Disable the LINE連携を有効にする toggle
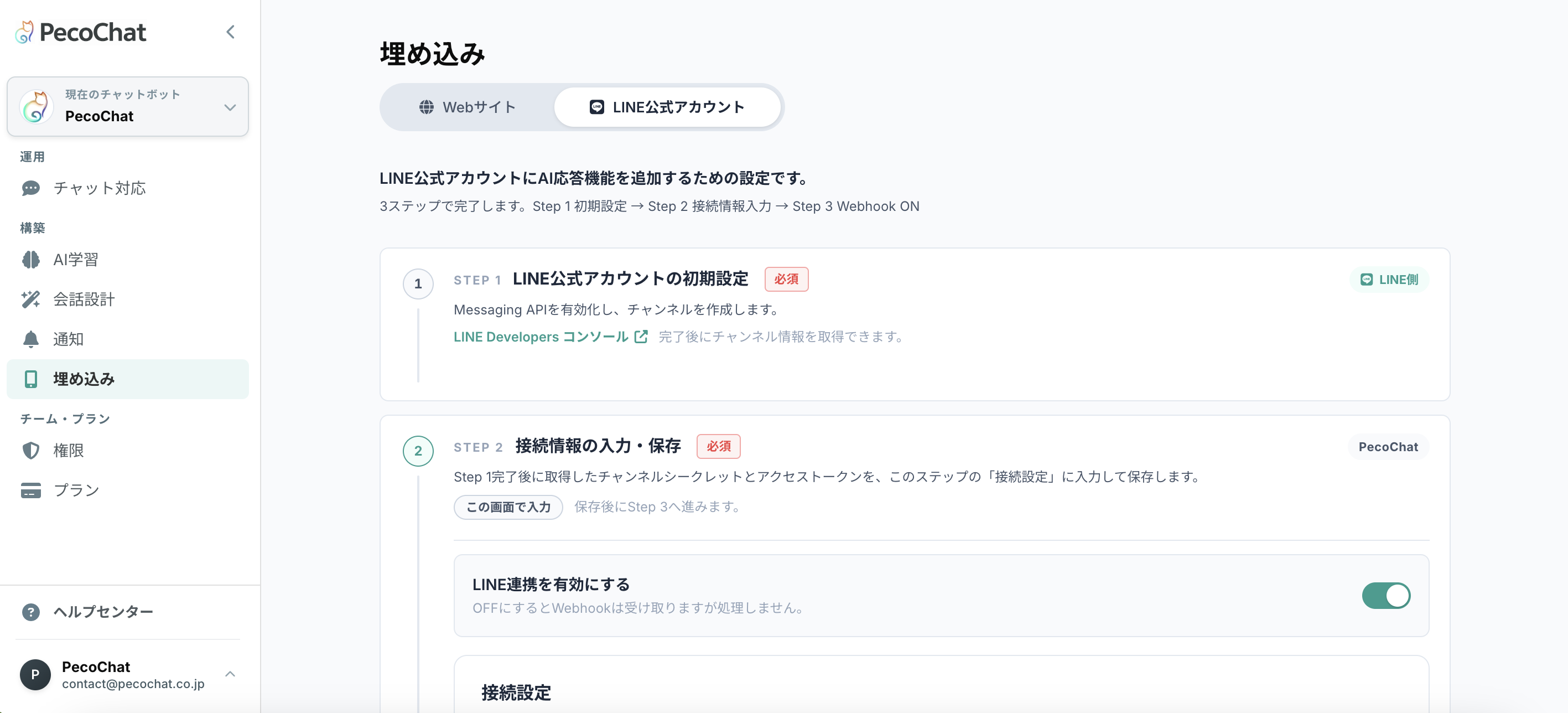Image resolution: width=1568 pixels, height=713 pixels. (1386, 596)
